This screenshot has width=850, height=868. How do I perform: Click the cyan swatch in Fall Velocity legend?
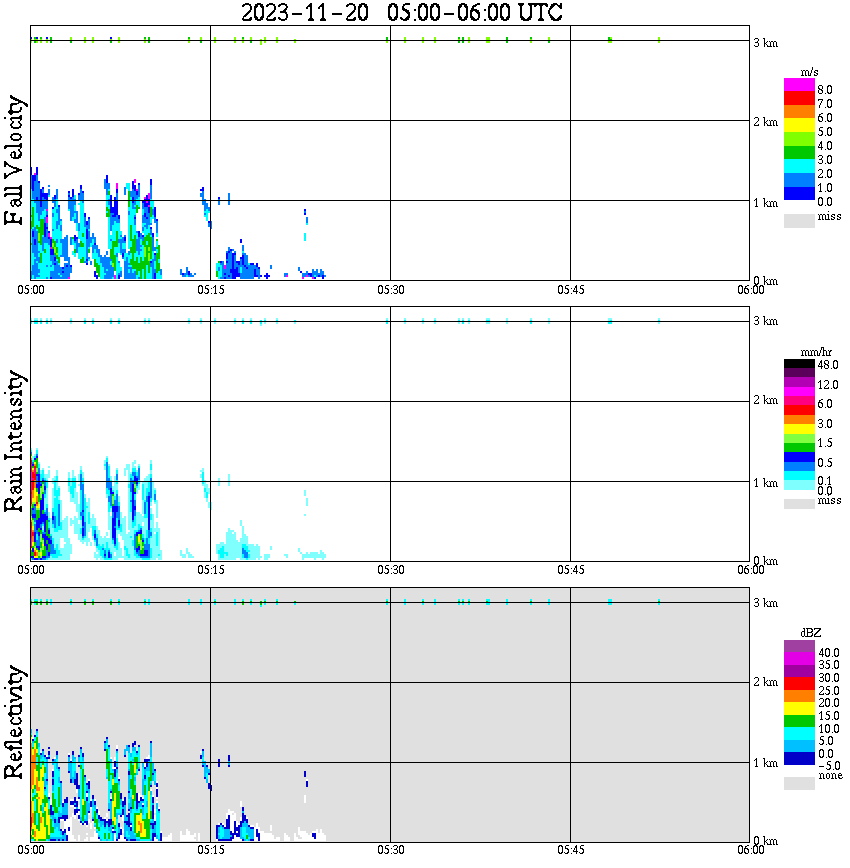[799, 166]
